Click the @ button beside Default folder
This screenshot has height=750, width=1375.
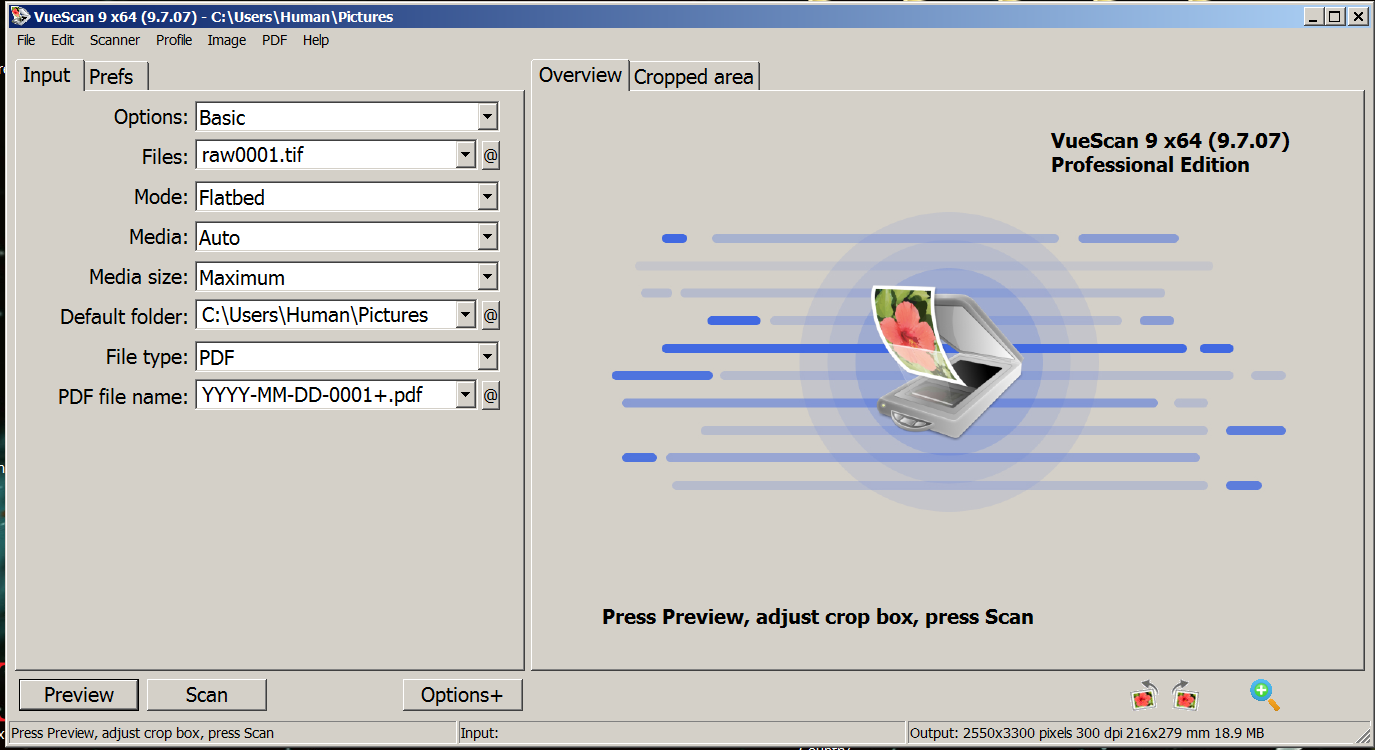point(490,316)
